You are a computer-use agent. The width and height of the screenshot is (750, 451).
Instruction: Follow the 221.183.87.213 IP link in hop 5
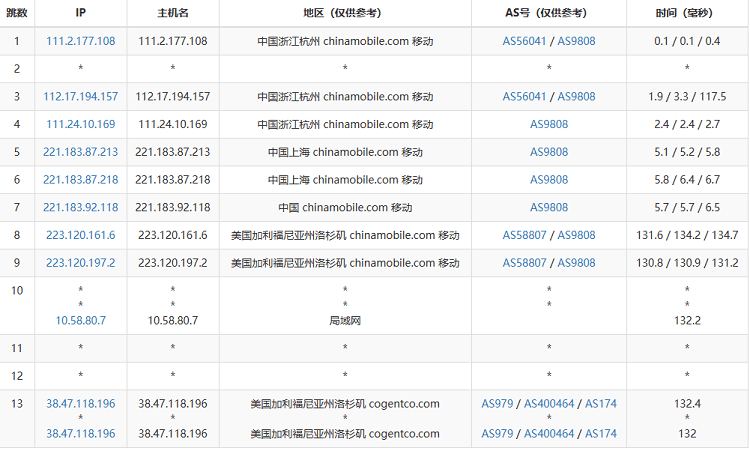[x=80, y=152]
